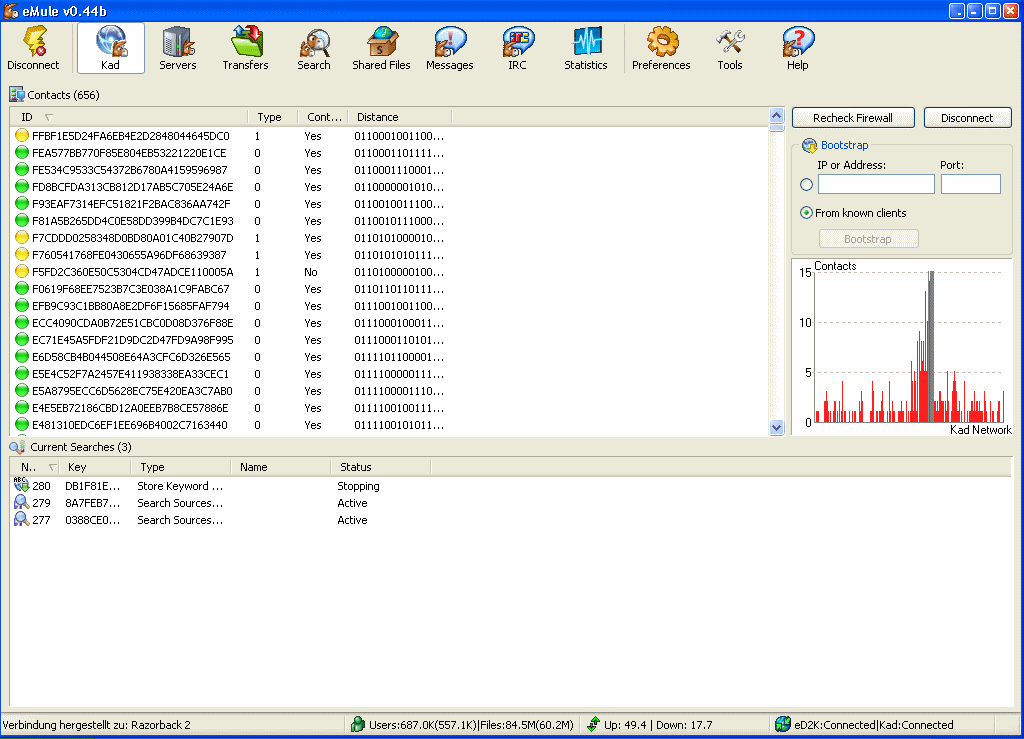Click the contacts list scroll down arrow
This screenshot has height=739, width=1024.
(x=776, y=428)
